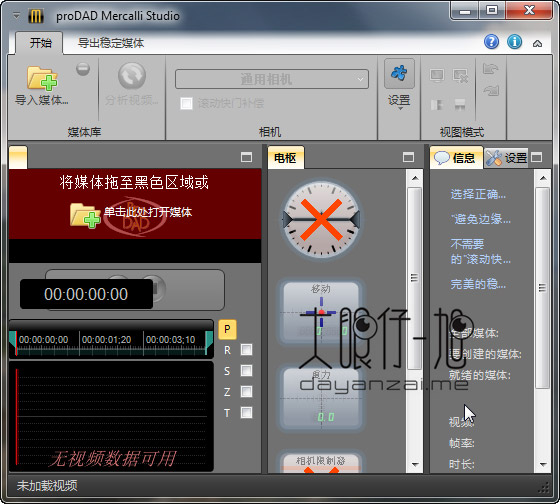Enable the S checkbox
560x504 pixels.
tap(246, 370)
